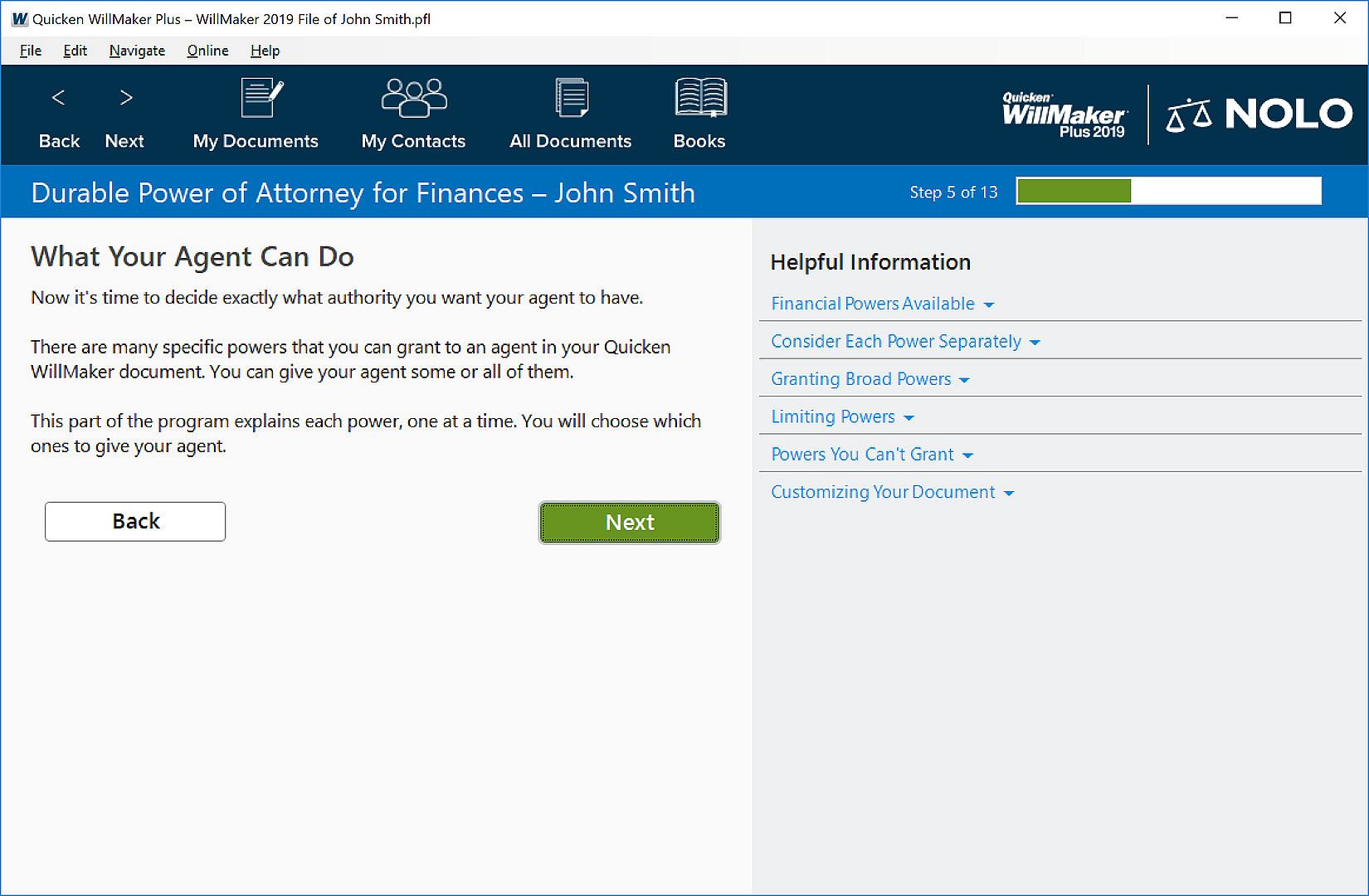Click the Durable Power of Attorney title
The height and width of the screenshot is (896, 1369).
pyautogui.click(x=363, y=193)
